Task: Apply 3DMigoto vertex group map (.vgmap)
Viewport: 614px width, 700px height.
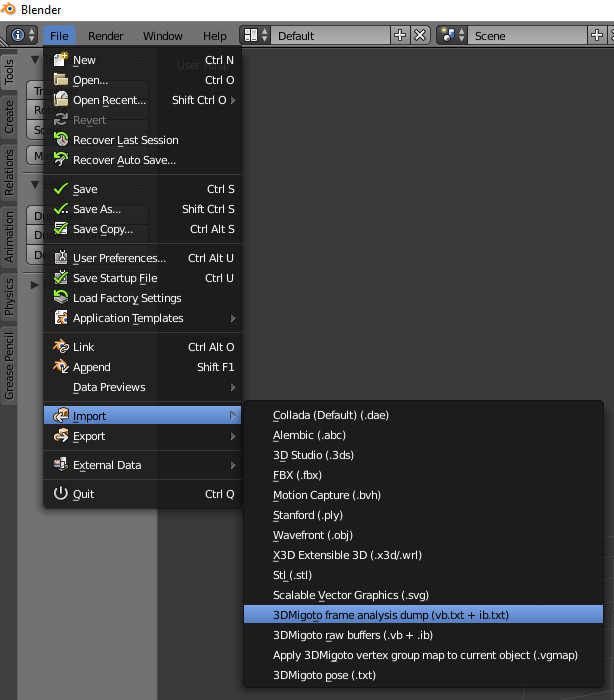Action: pyautogui.click(x=423, y=655)
